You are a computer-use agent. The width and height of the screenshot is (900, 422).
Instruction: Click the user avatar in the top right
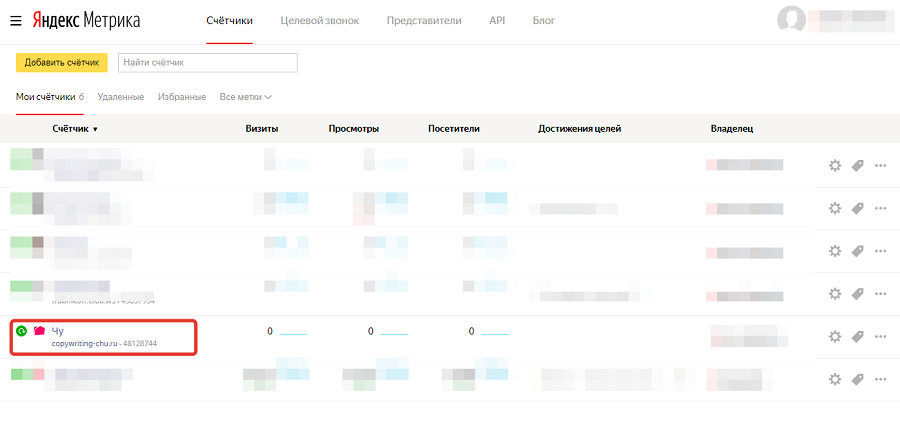(x=791, y=20)
